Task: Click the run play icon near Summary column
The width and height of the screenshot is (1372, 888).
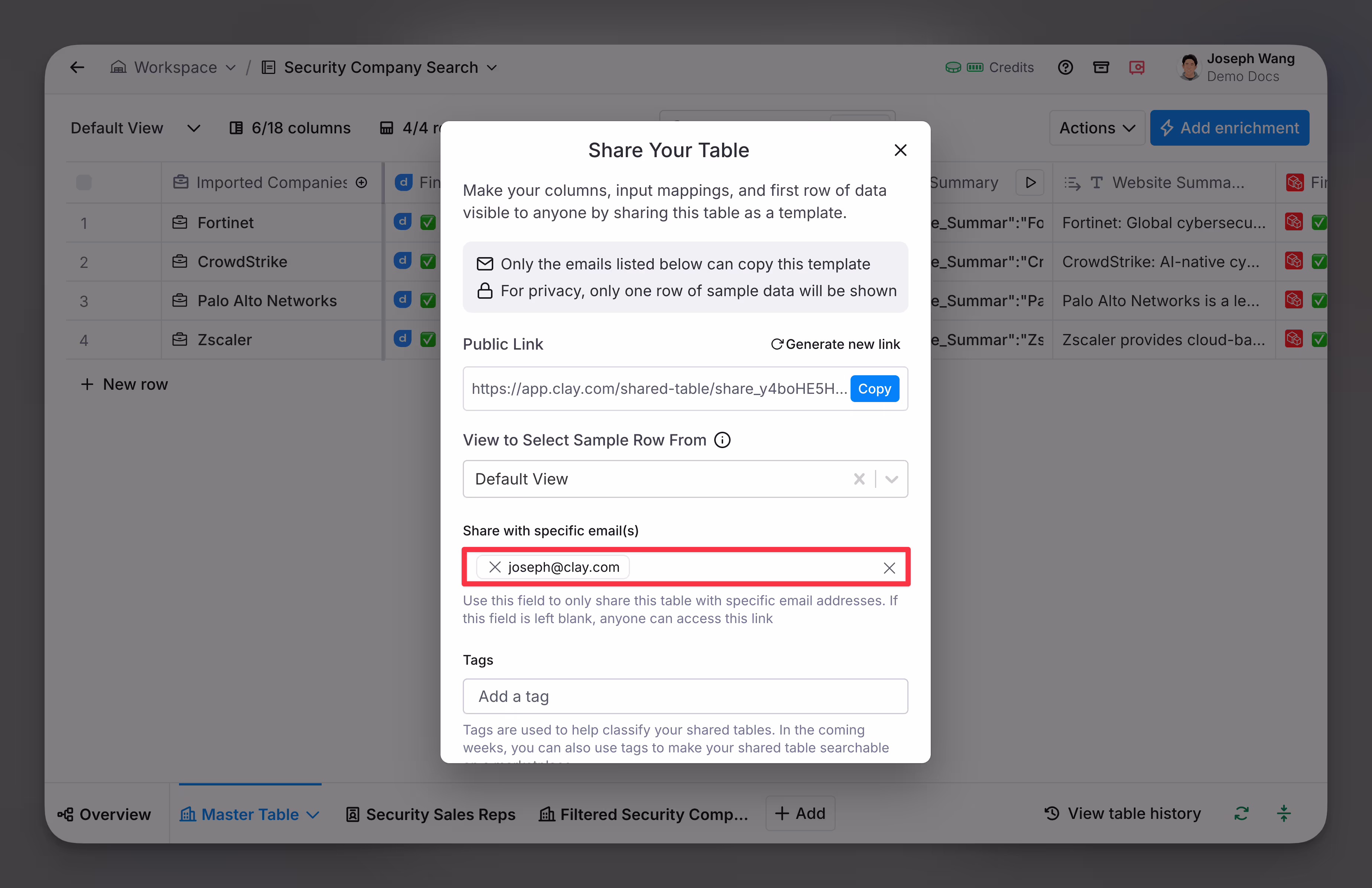Action: 1030,183
